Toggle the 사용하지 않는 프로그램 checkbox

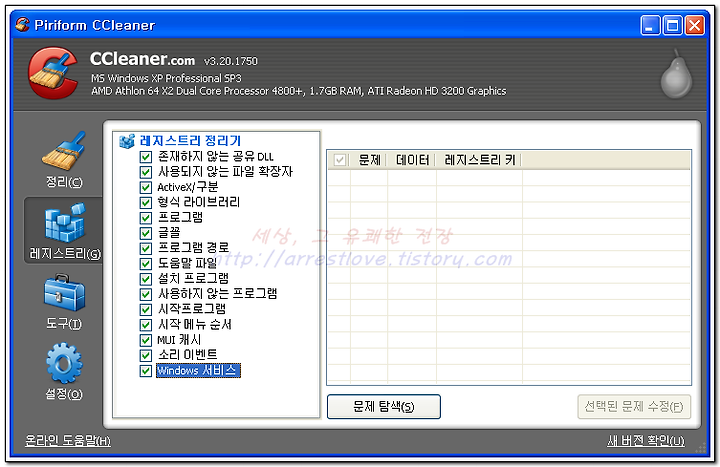[x=146, y=294]
